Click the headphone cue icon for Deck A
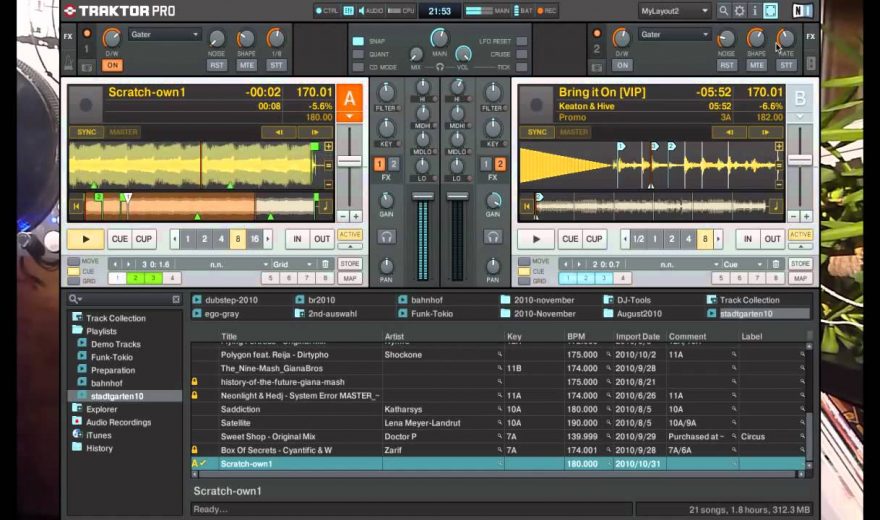This screenshot has height=520, width=880. tap(386, 237)
